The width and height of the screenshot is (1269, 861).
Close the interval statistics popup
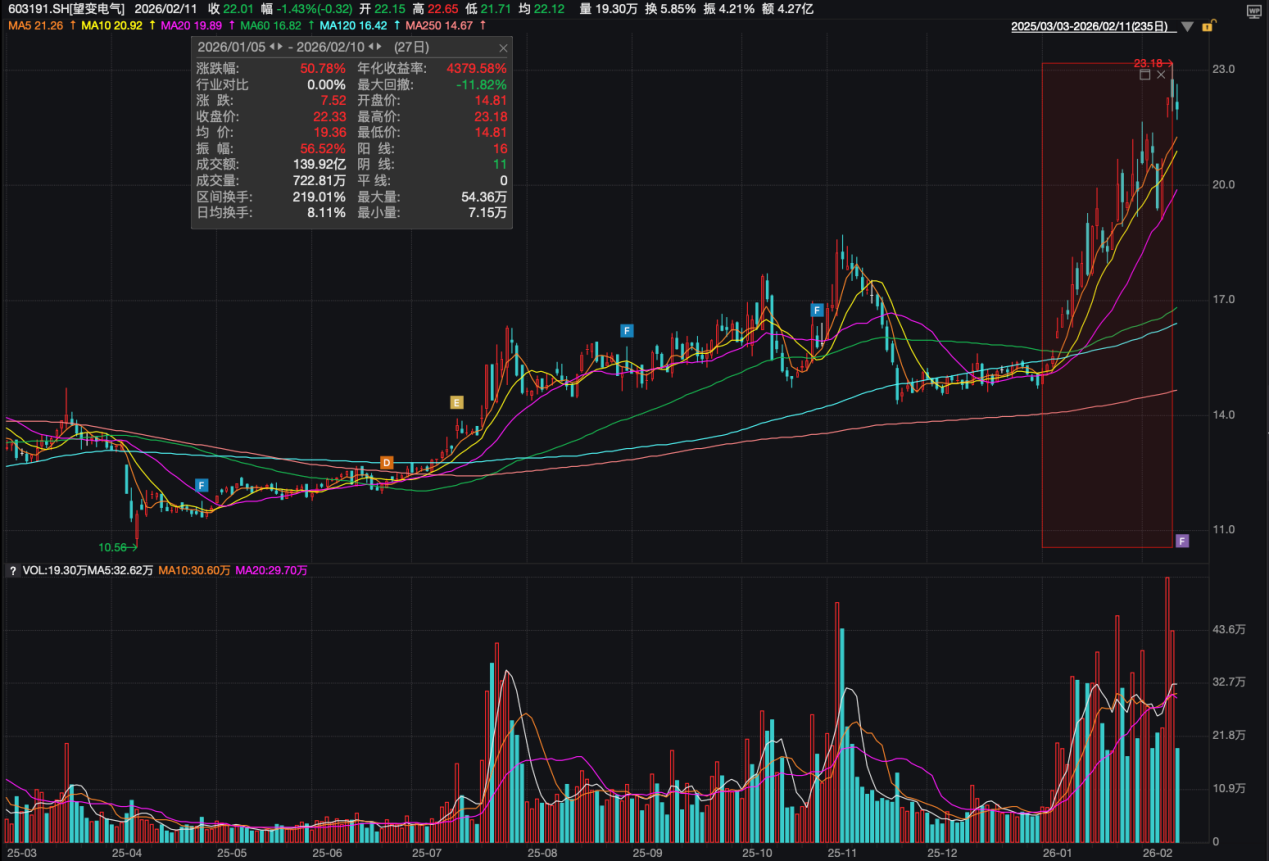point(503,48)
